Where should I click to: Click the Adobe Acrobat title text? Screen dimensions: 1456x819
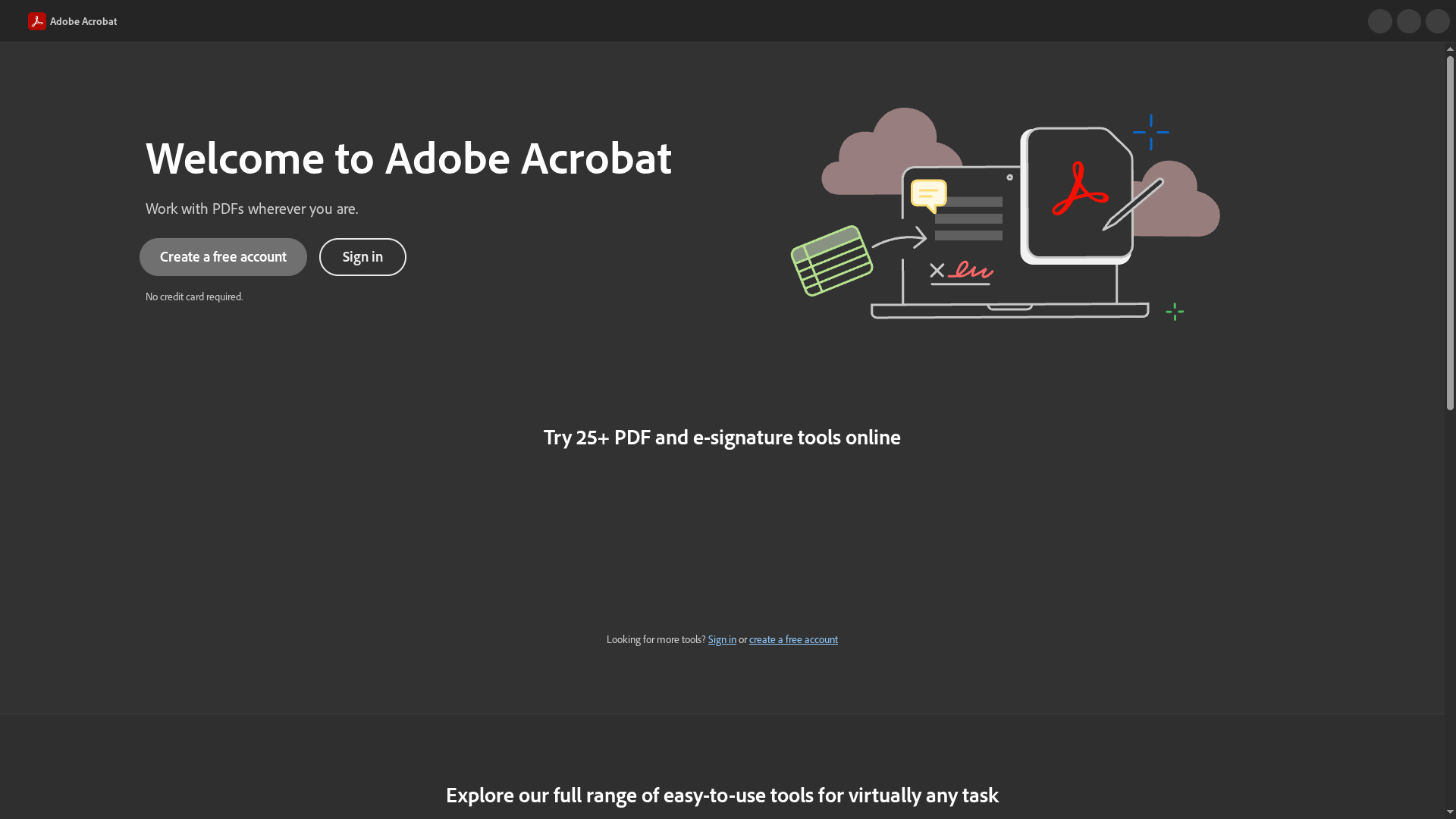[83, 20]
